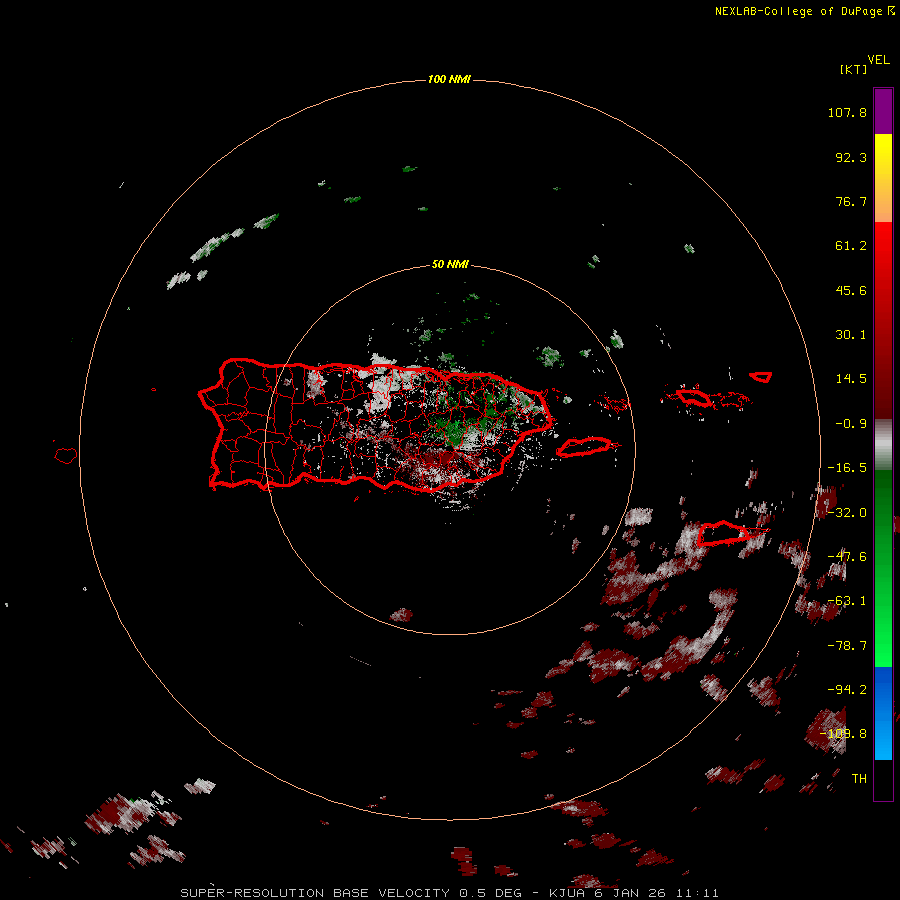This screenshot has height=900, width=900.
Task: Click the 76.7 legend value
Action: pyautogui.click(x=851, y=201)
